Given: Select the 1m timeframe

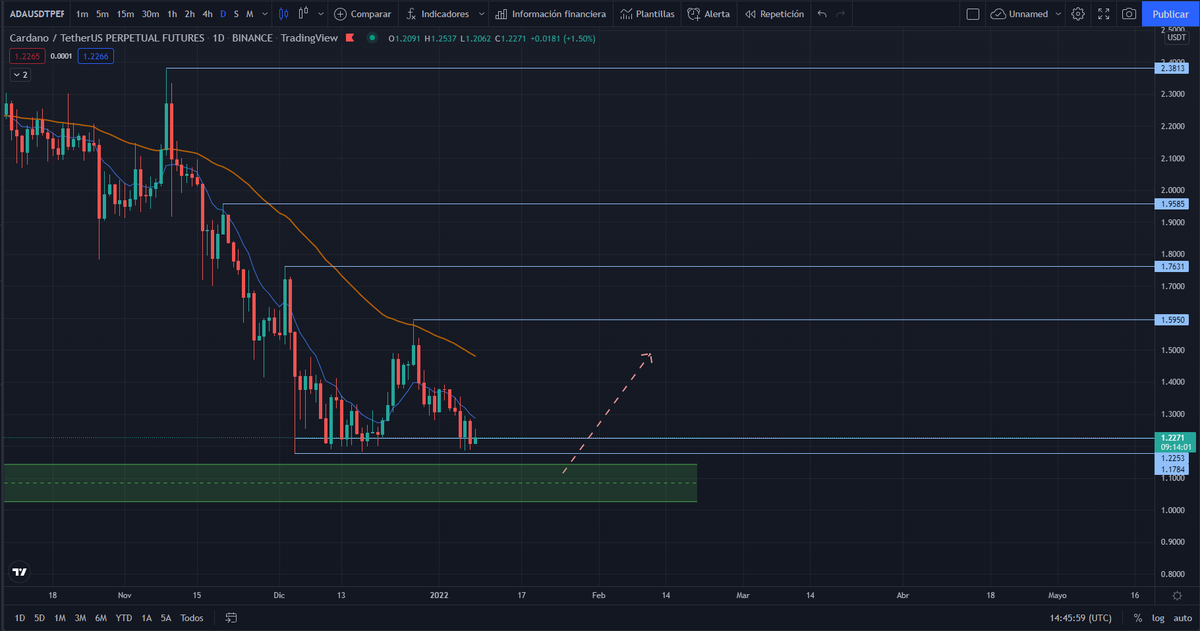Looking at the screenshot, I should [x=82, y=14].
